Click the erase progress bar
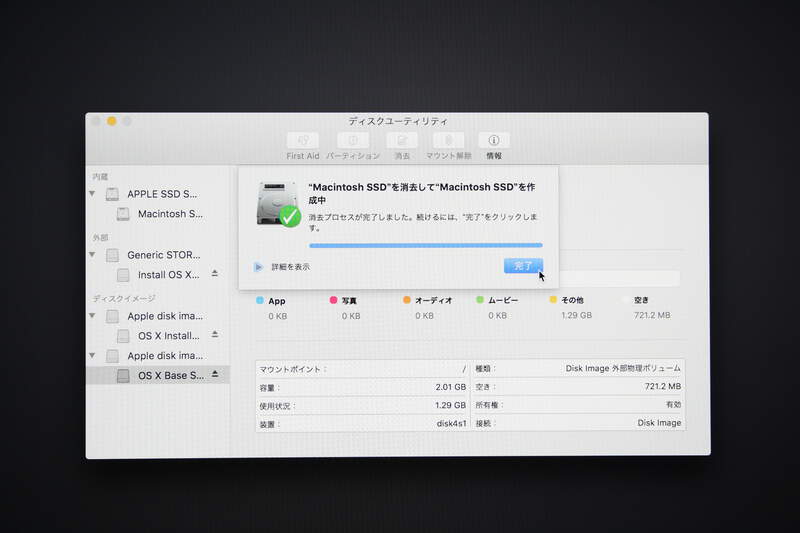800x533 pixels. tap(425, 245)
